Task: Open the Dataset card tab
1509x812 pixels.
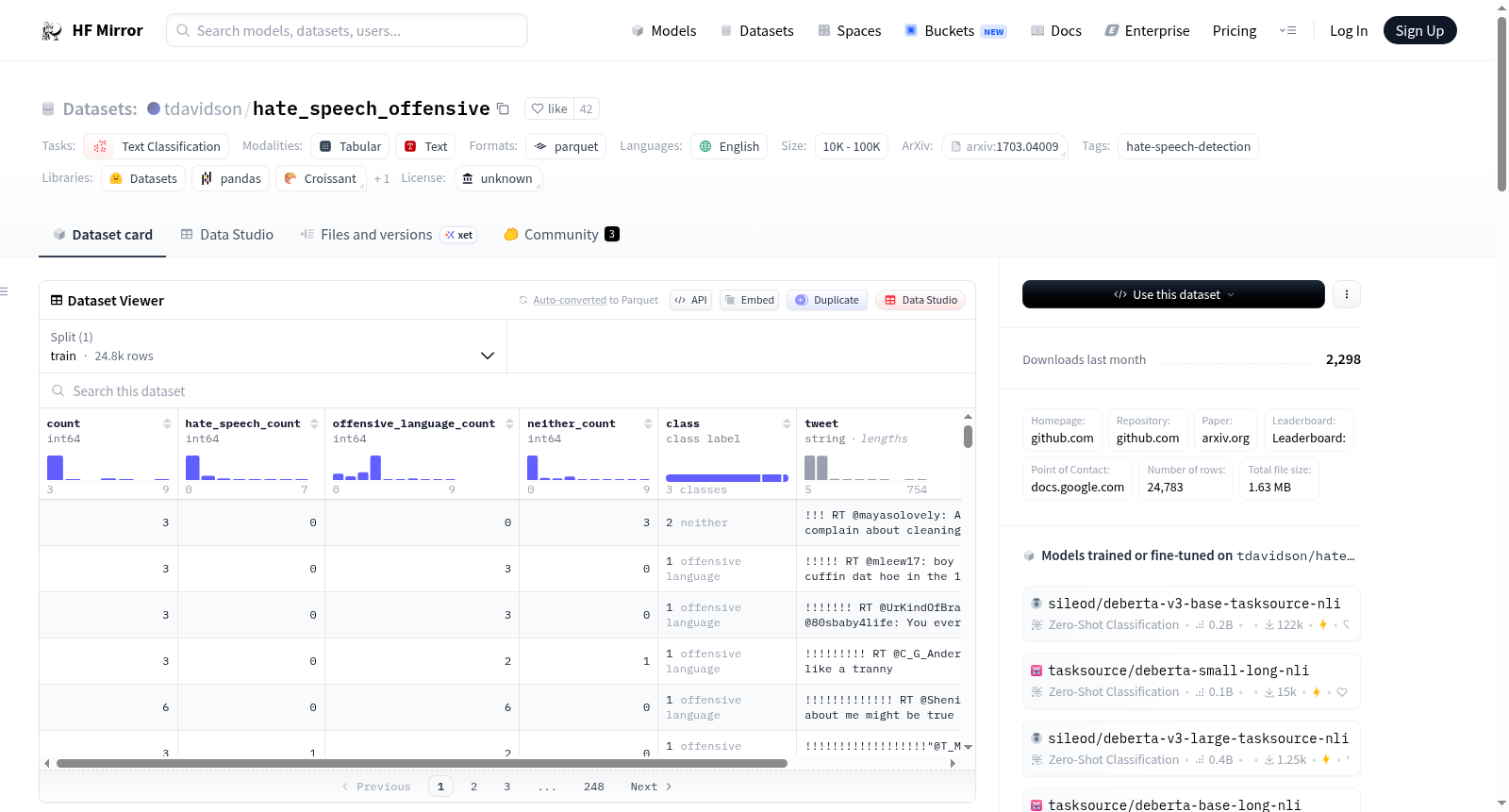Action: [103, 235]
